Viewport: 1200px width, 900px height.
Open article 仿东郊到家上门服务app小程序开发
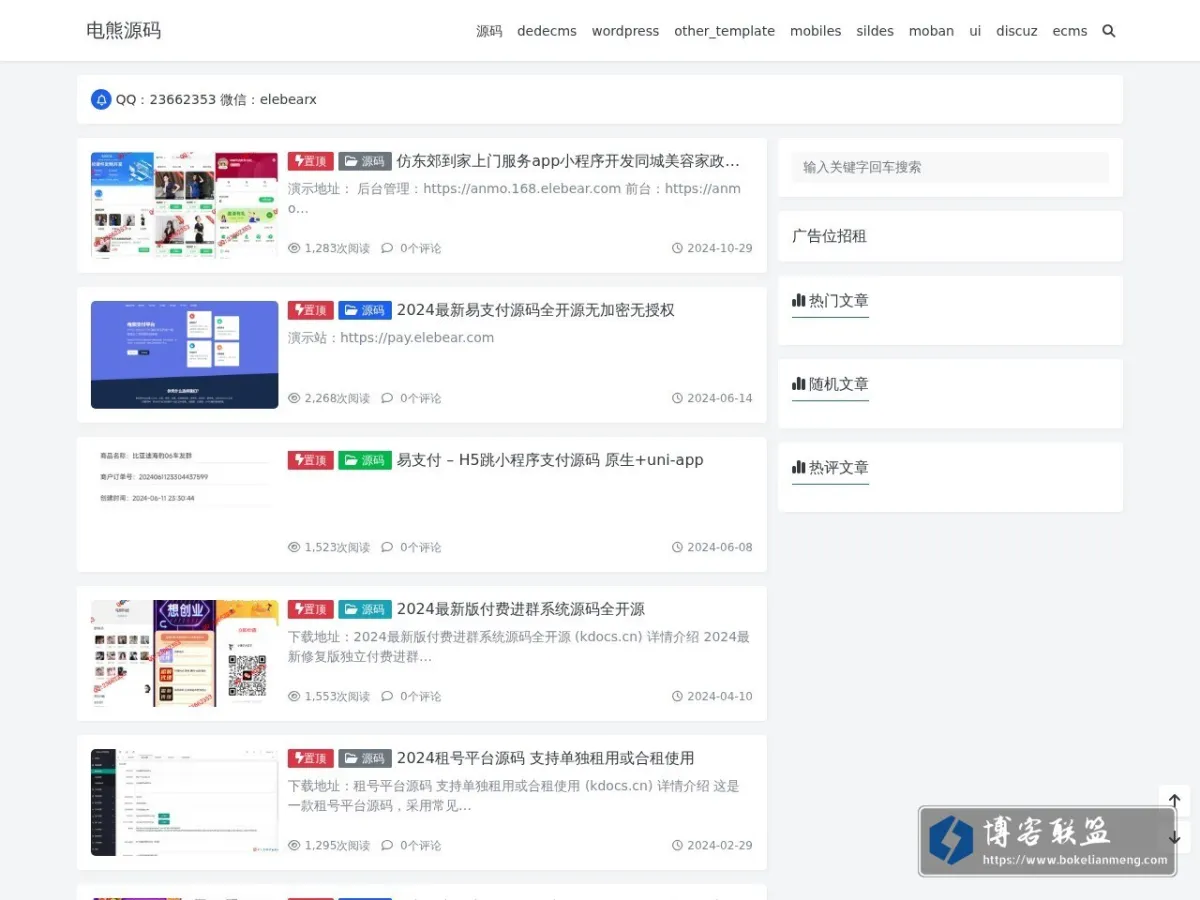[568, 161]
